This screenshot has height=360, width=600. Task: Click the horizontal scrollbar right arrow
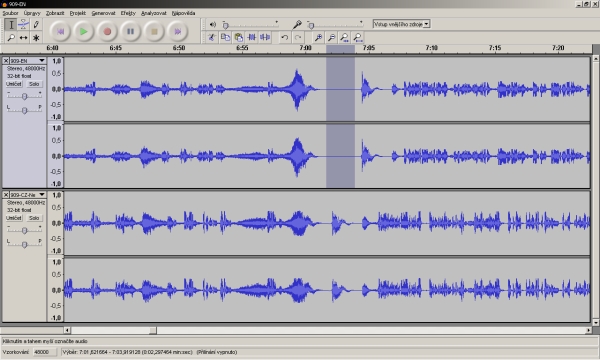[x=589, y=330]
